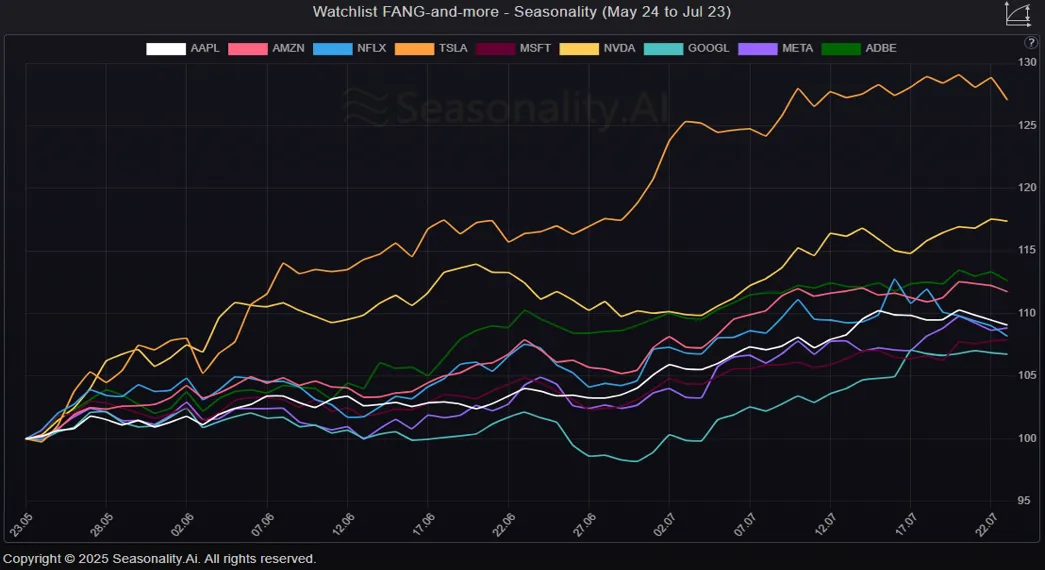Click the copyright text 'Seasonality.Ai. All rights reserved.'
The height and width of the screenshot is (570, 1045).
(x=214, y=559)
